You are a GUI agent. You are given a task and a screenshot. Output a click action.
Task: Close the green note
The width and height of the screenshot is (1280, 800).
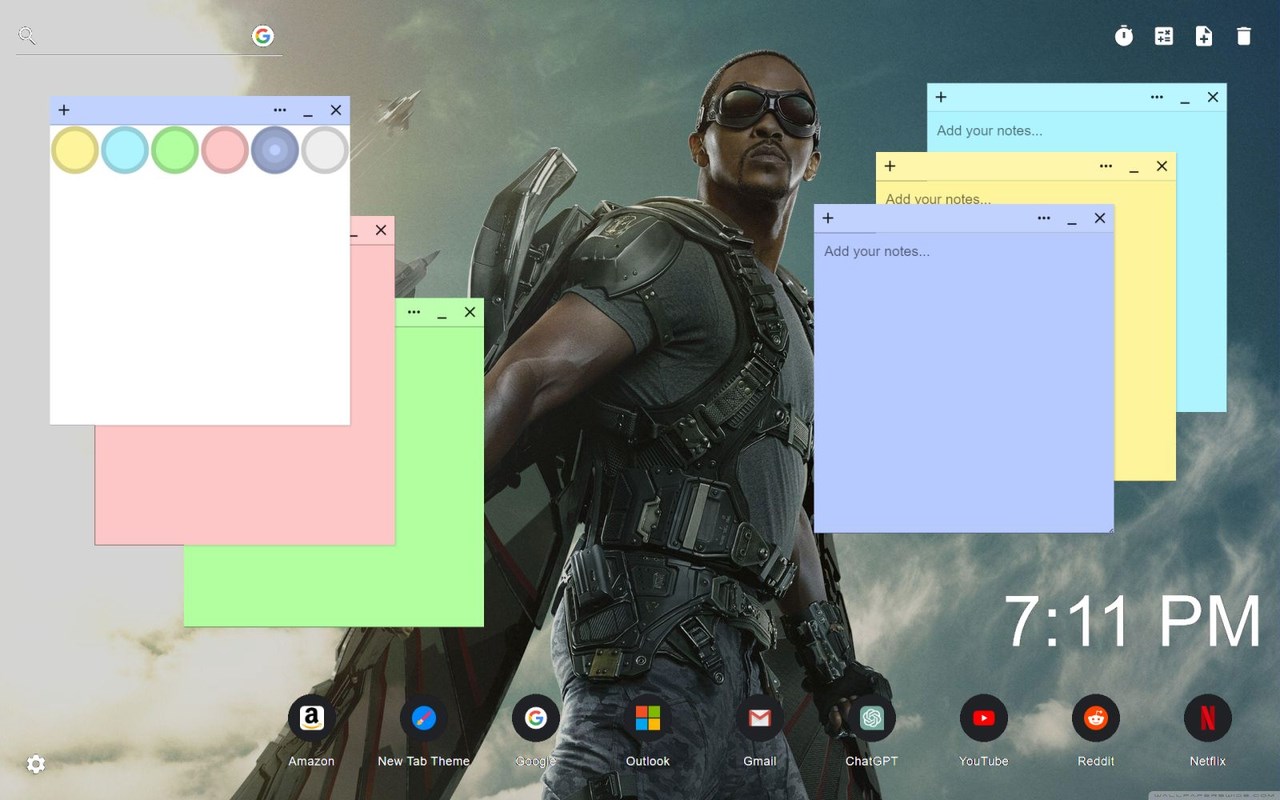click(x=470, y=312)
